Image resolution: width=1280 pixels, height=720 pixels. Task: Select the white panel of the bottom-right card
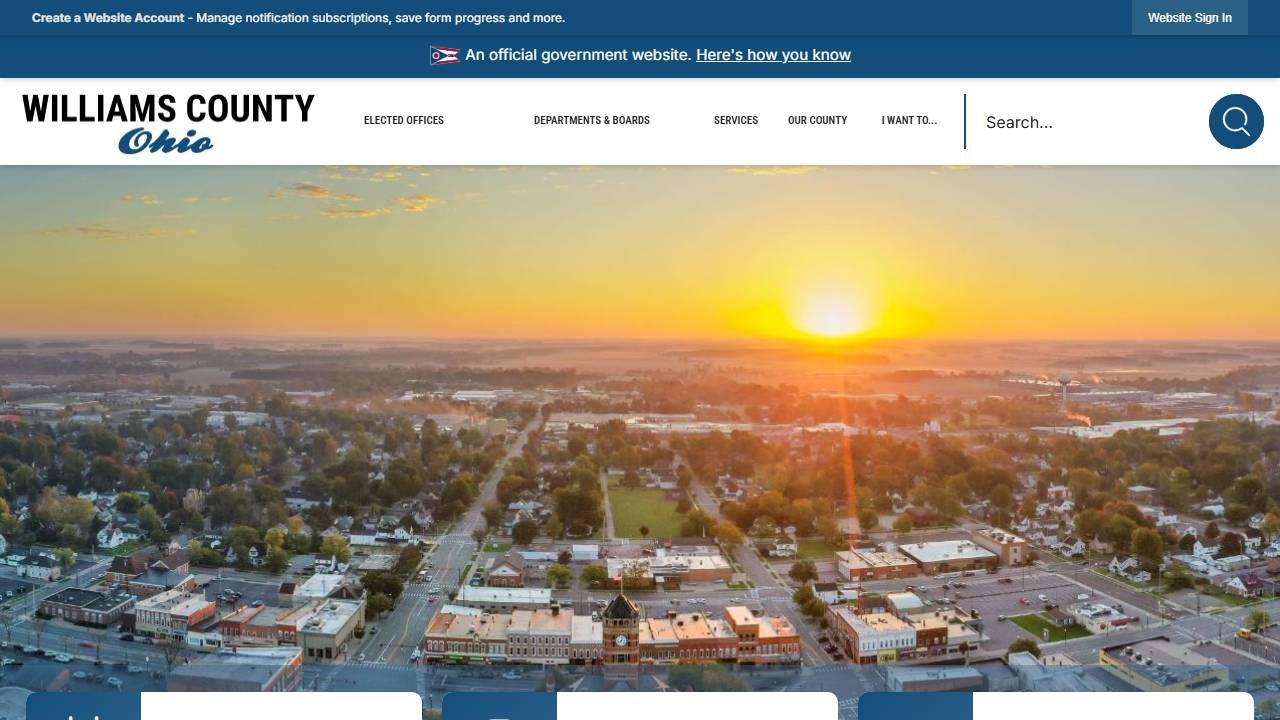pos(1113,708)
